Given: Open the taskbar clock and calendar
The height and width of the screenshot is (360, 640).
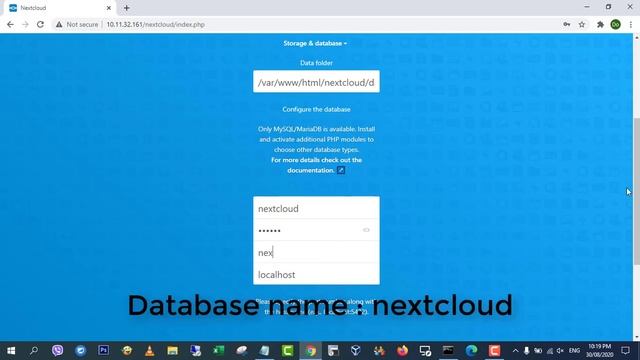Looking at the screenshot, I should click(x=600, y=350).
